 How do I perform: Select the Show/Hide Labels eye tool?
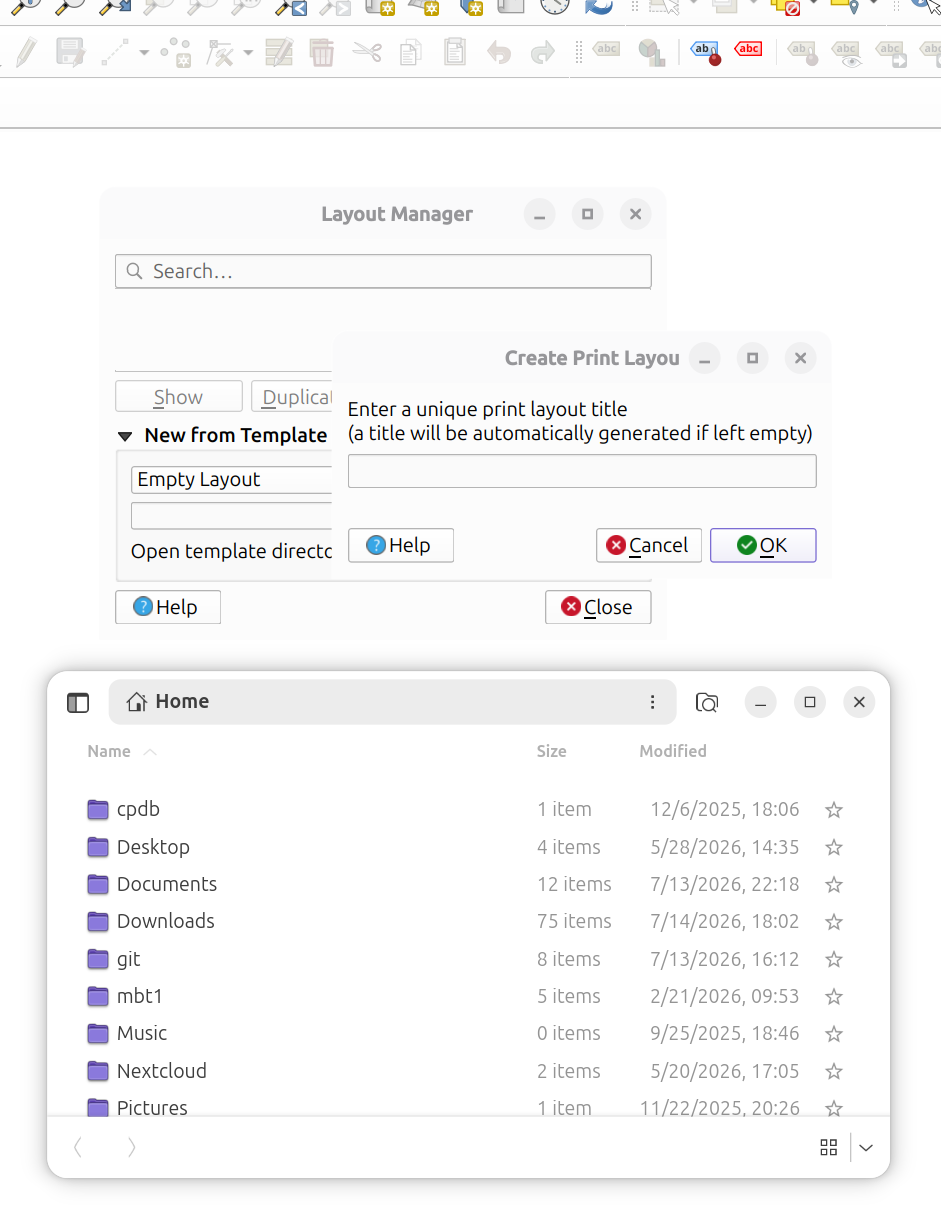point(846,51)
